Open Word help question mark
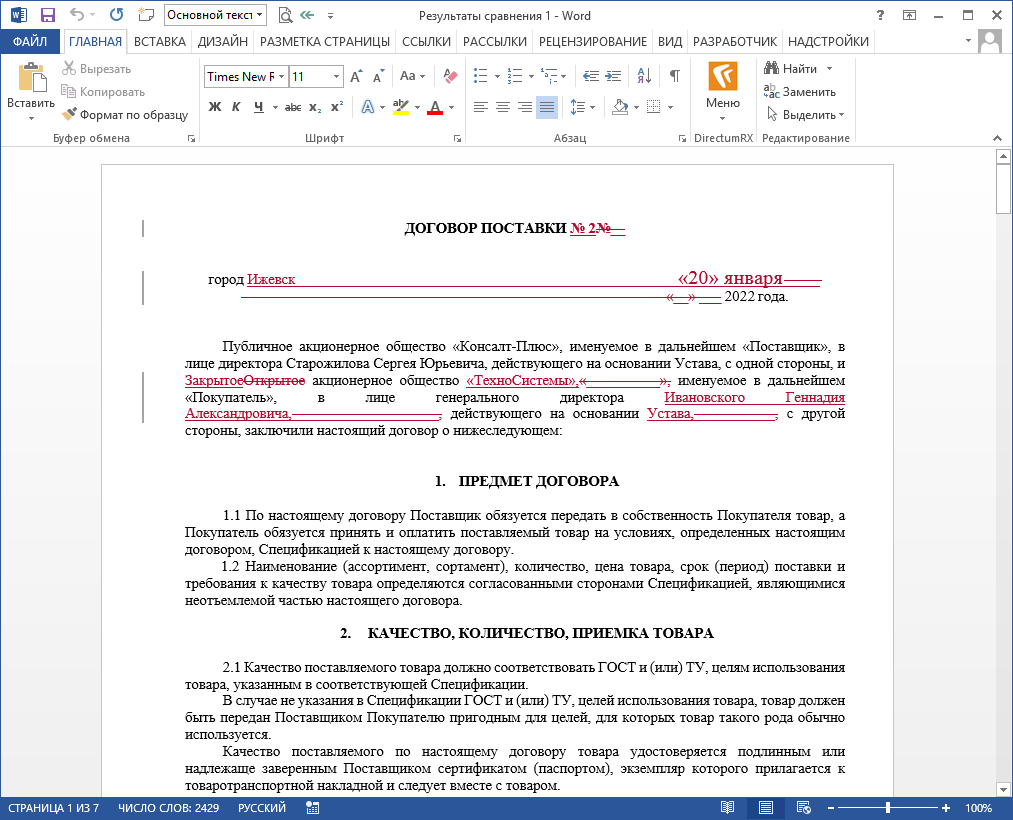The height and width of the screenshot is (820, 1013). [880, 16]
